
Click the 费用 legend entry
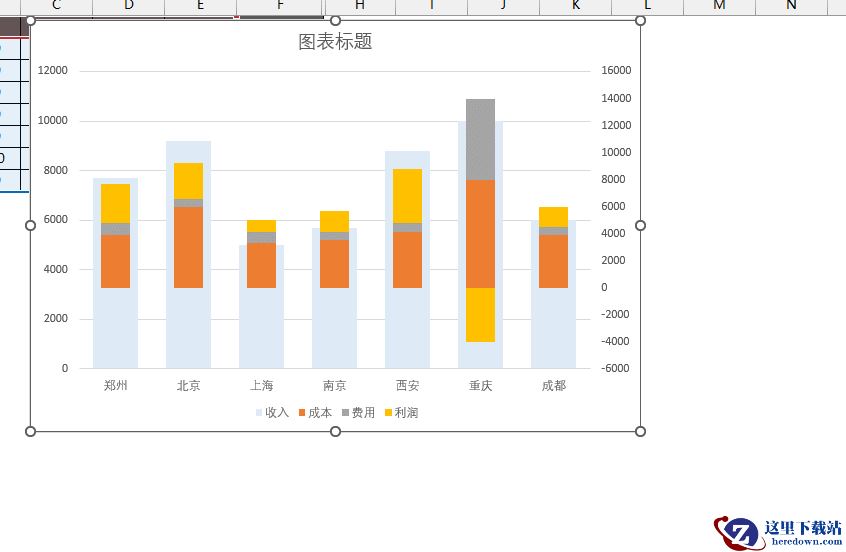(x=358, y=413)
